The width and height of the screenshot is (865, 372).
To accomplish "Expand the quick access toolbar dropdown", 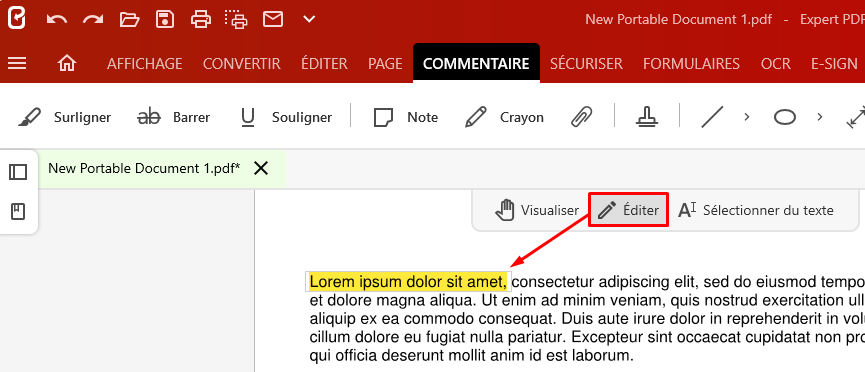I will click(309, 19).
